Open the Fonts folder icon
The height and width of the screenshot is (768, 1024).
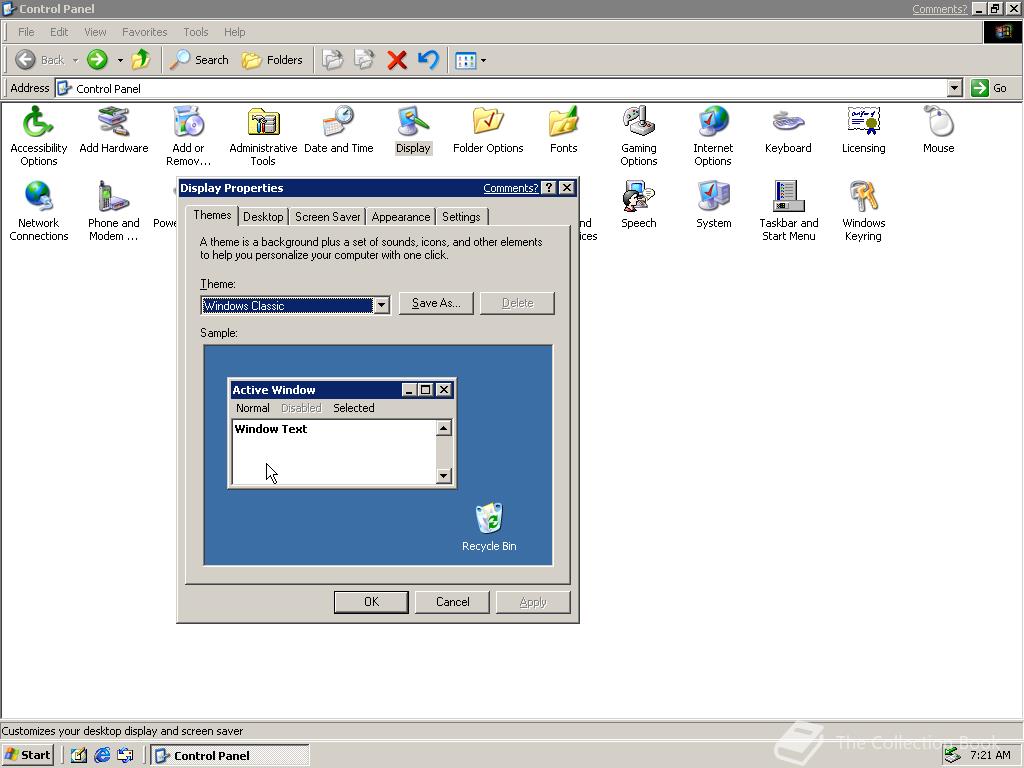click(563, 130)
